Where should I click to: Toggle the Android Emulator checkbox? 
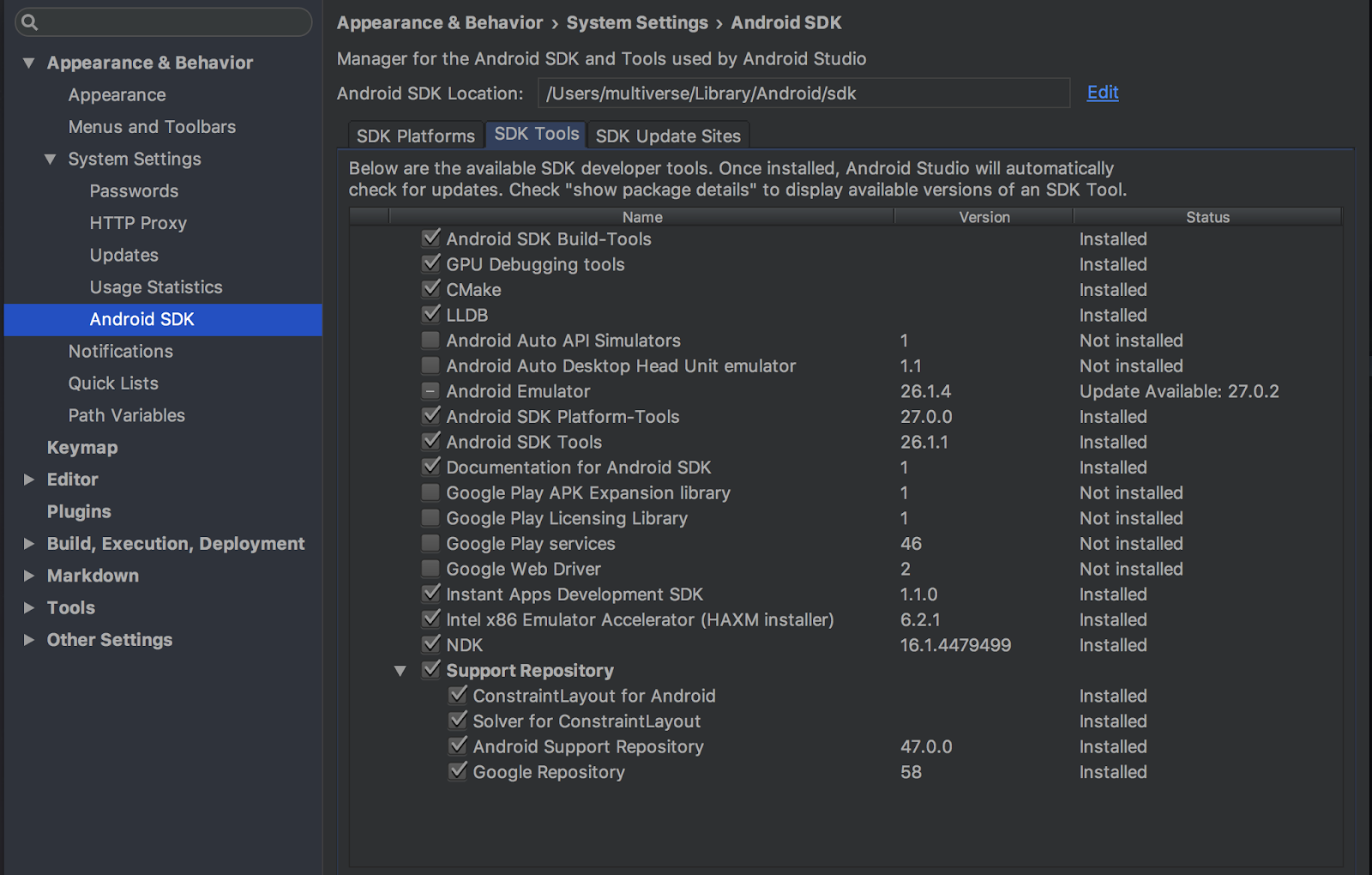[x=430, y=391]
